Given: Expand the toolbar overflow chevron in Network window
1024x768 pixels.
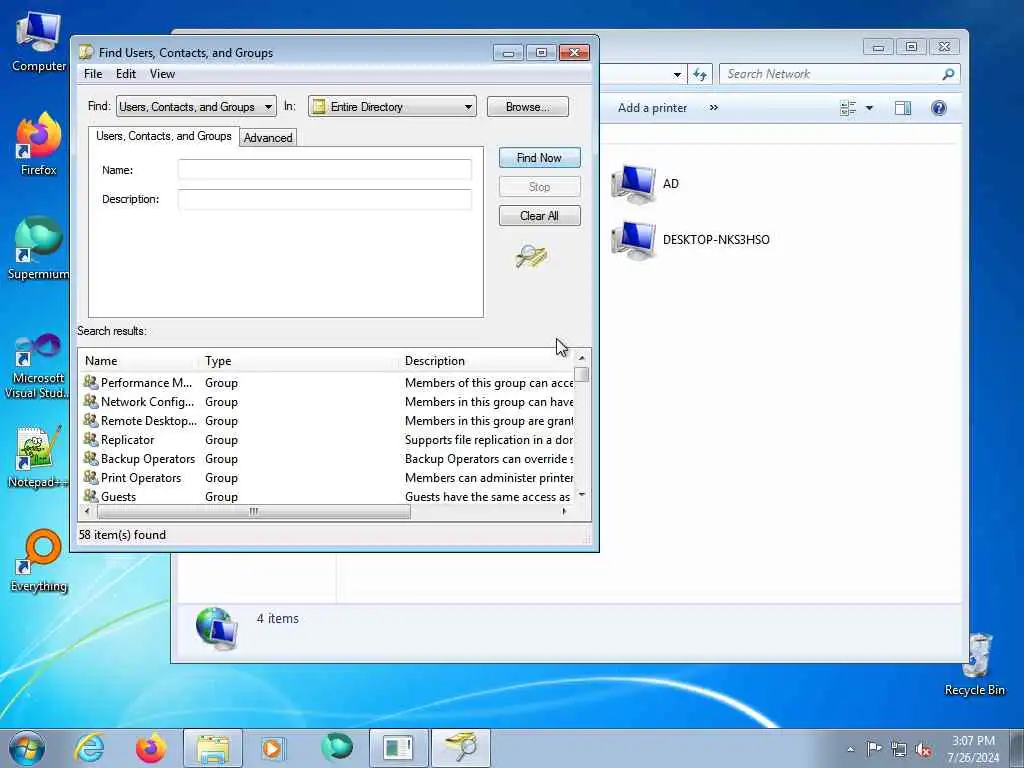Looking at the screenshot, I should click(714, 108).
